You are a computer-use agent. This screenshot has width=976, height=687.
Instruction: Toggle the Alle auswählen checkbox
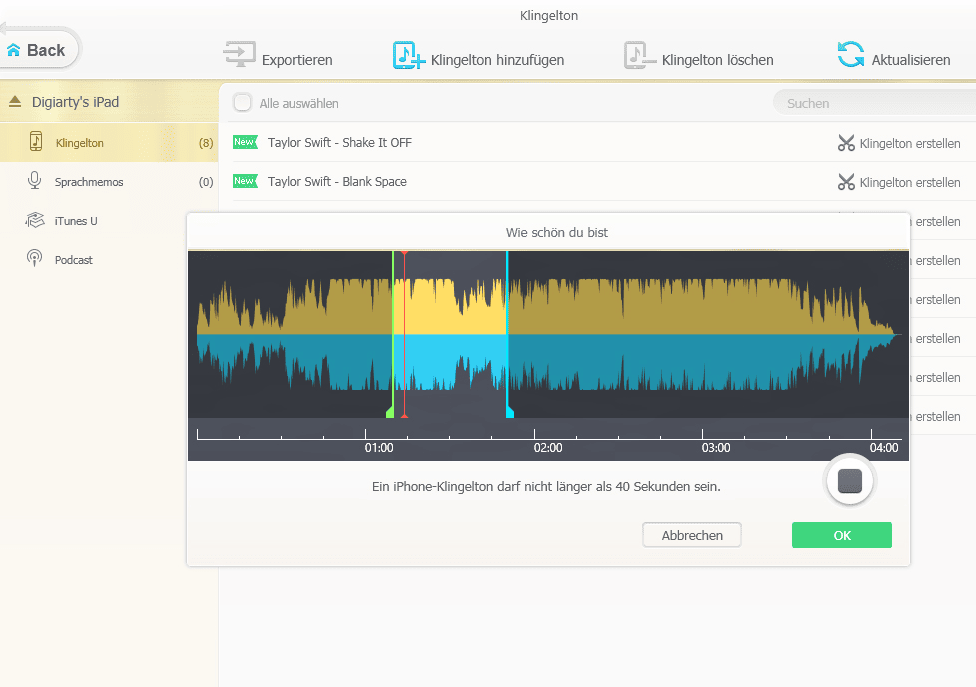tap(242, 103)
